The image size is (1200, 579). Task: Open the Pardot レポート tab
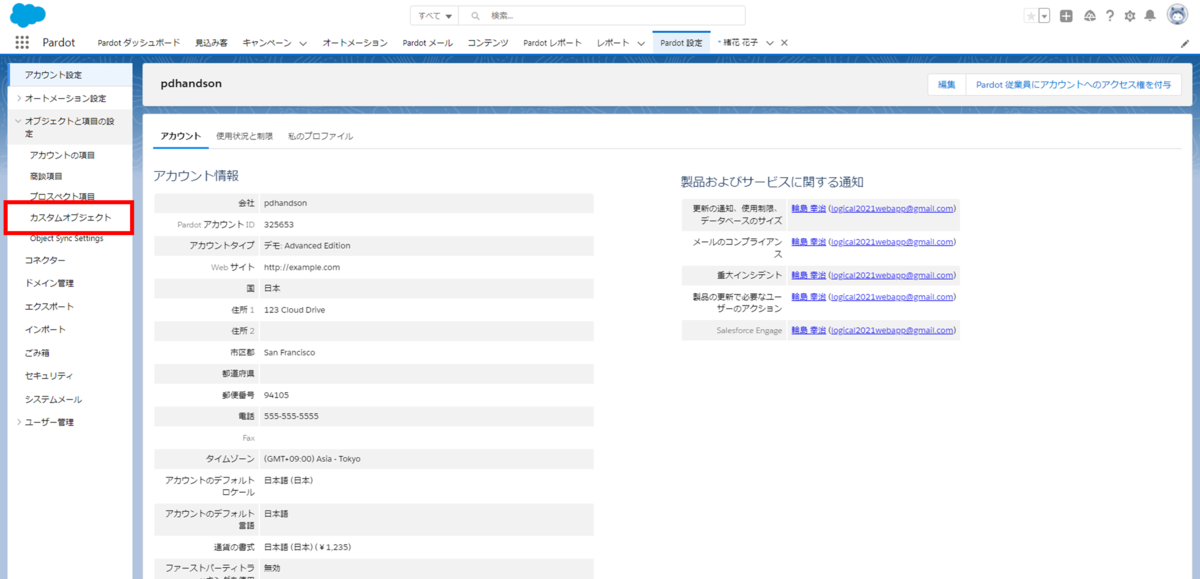(x=552, y=43)
